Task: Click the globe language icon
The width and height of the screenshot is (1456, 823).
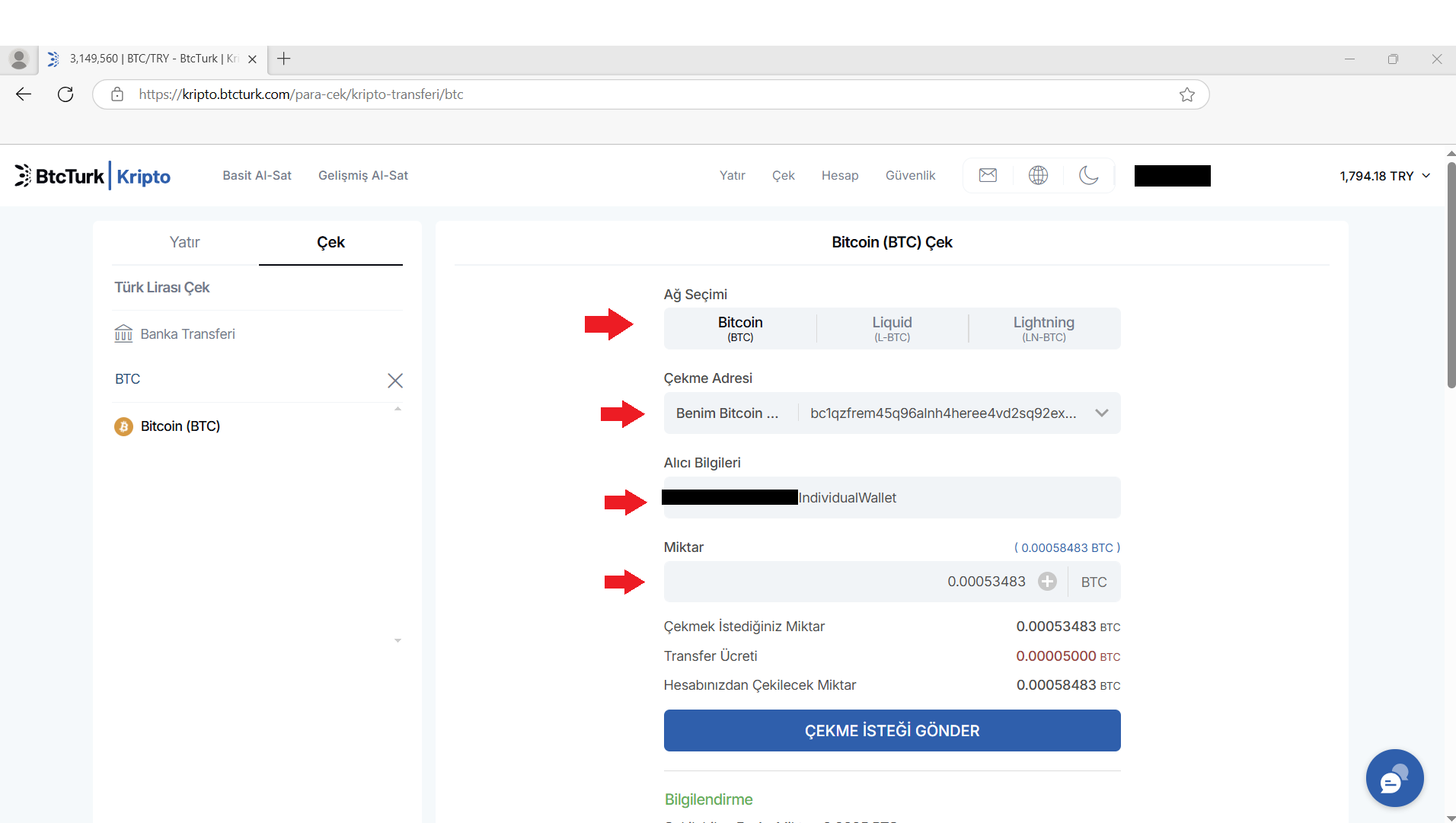Action: tap(1038, 176)
